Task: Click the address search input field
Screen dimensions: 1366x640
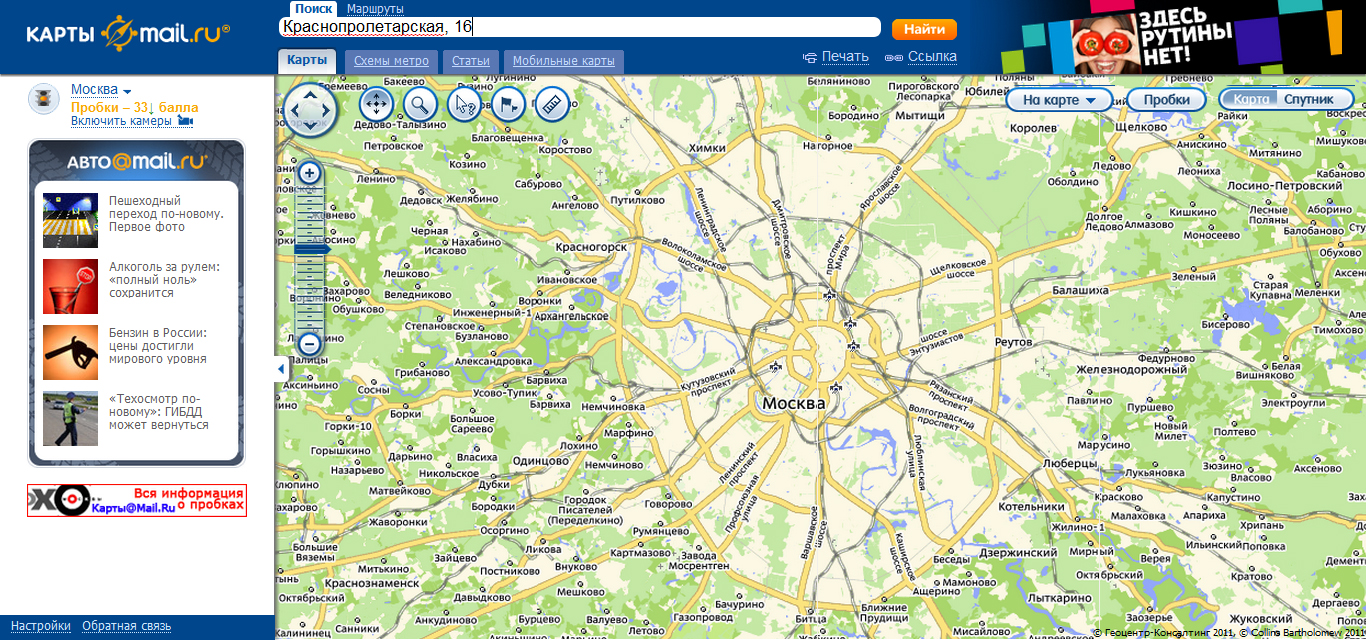Action: (579, 27)
